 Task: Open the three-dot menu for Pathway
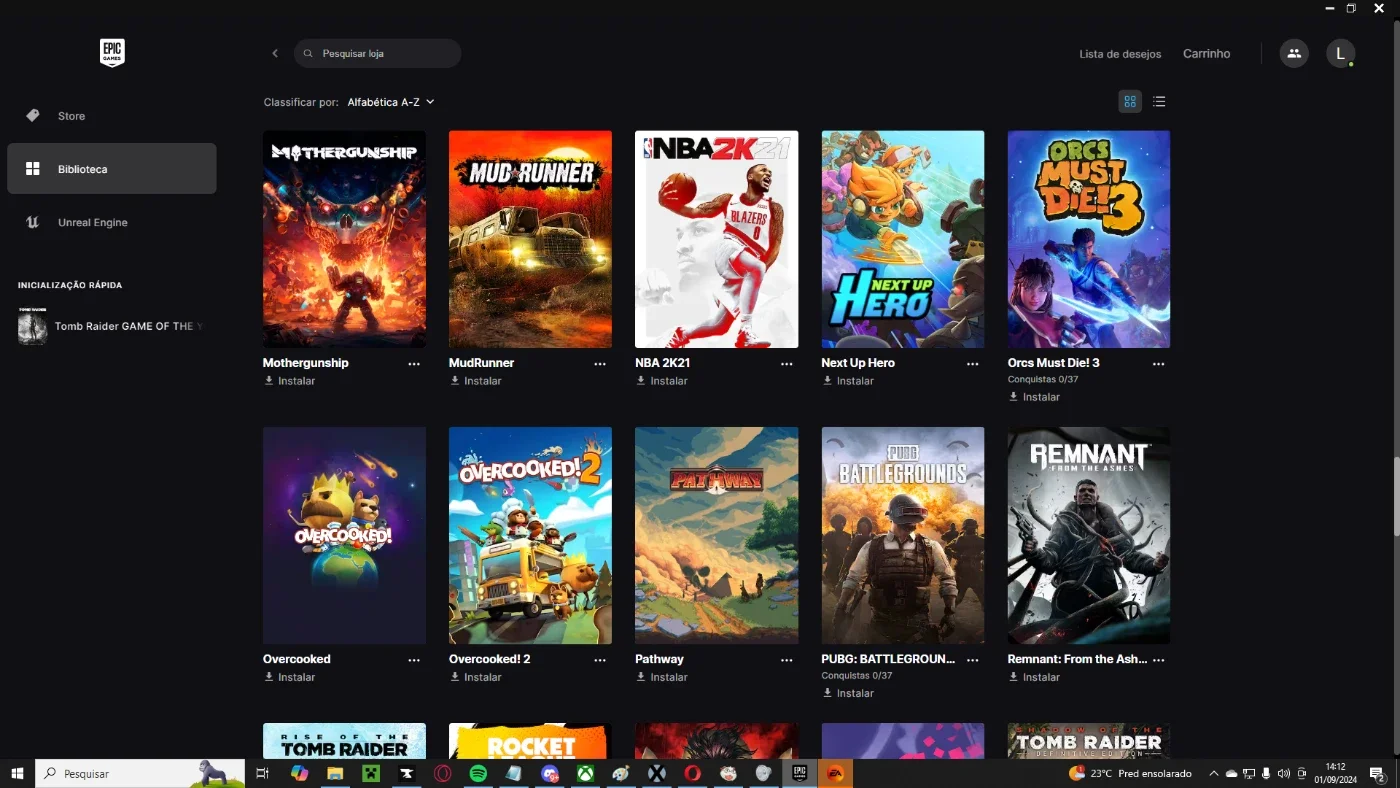(786, 660)
